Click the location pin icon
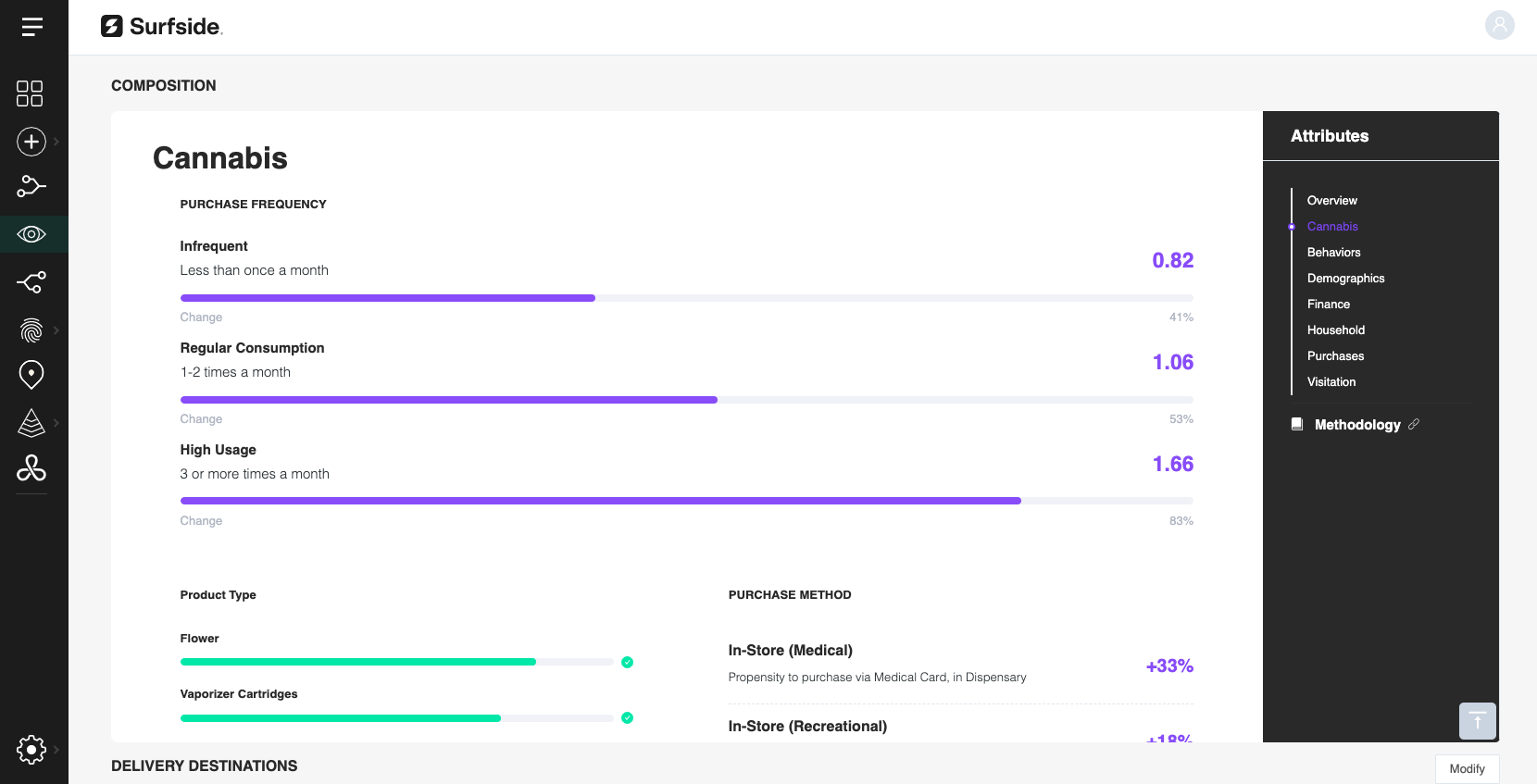The height and width of the screenshot is (784, 1537). pyautogui.click(x=31, y=375)
